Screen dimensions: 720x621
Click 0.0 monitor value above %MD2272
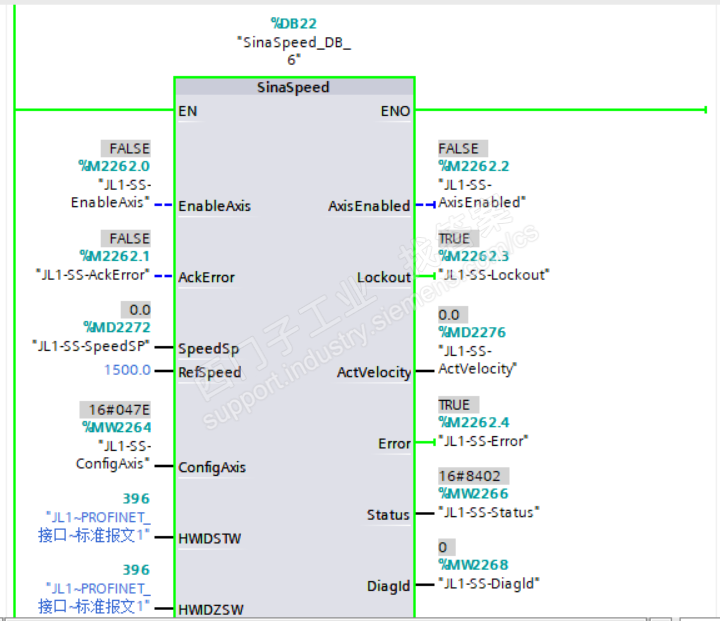(x=136, y=310)
